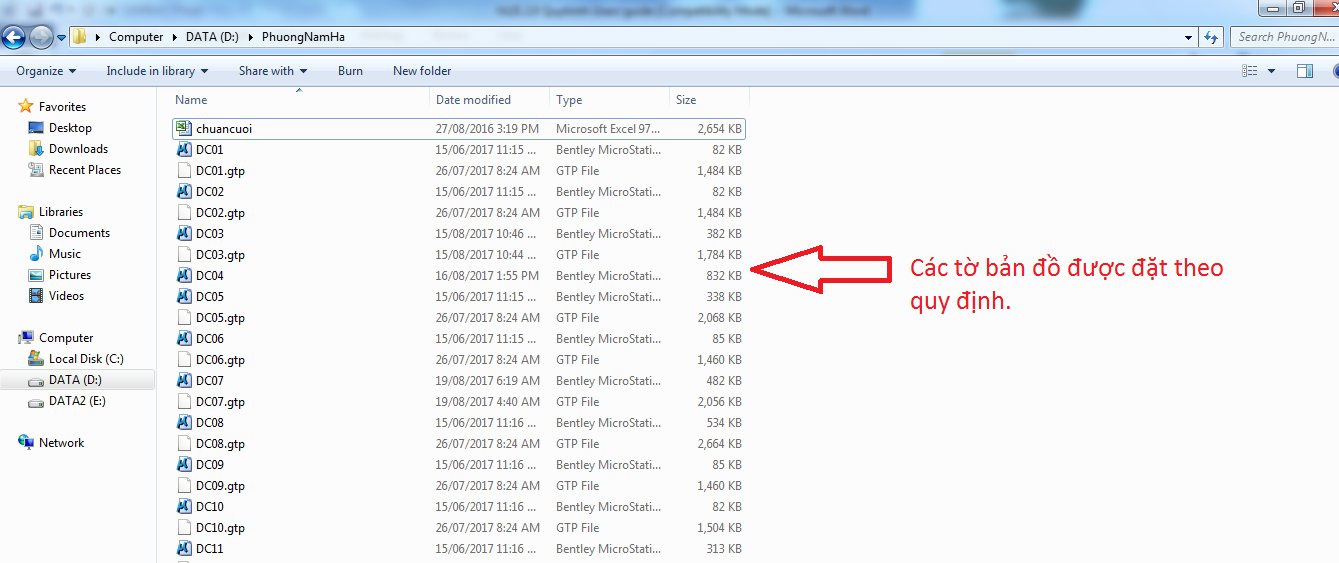This screenshot has height=563, width=1339.
Task: Click the Search PhuongNamHa input field
Action: coord(1284,37)
